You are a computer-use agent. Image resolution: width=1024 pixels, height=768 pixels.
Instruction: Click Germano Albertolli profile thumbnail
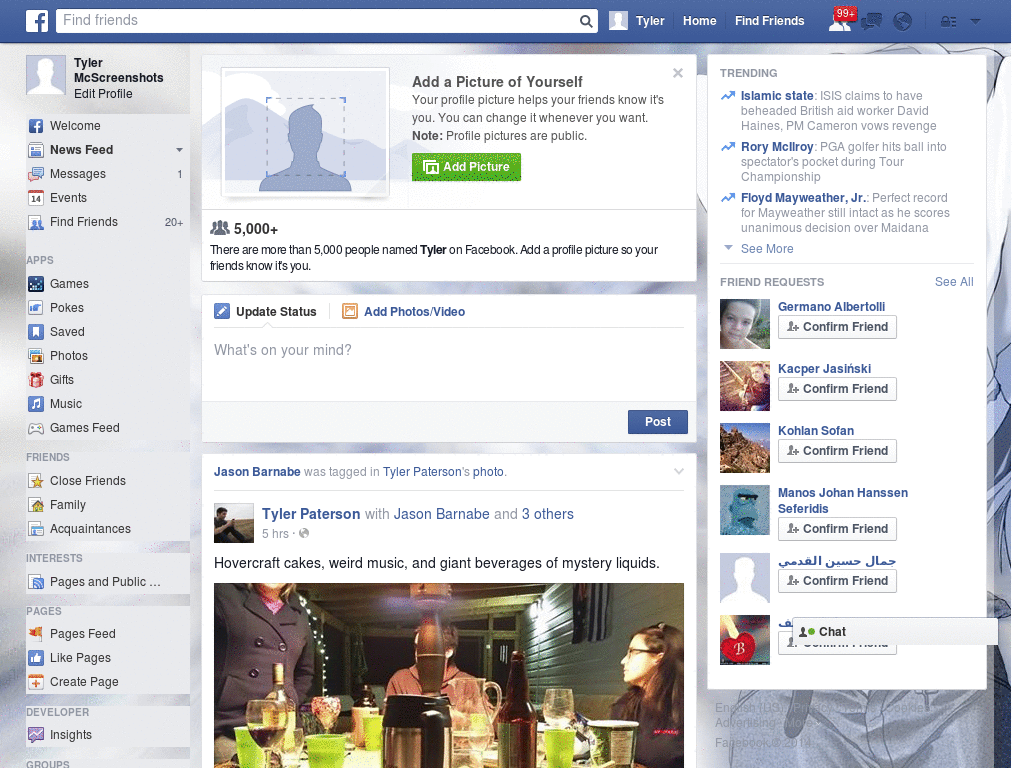tap(744, 324)
